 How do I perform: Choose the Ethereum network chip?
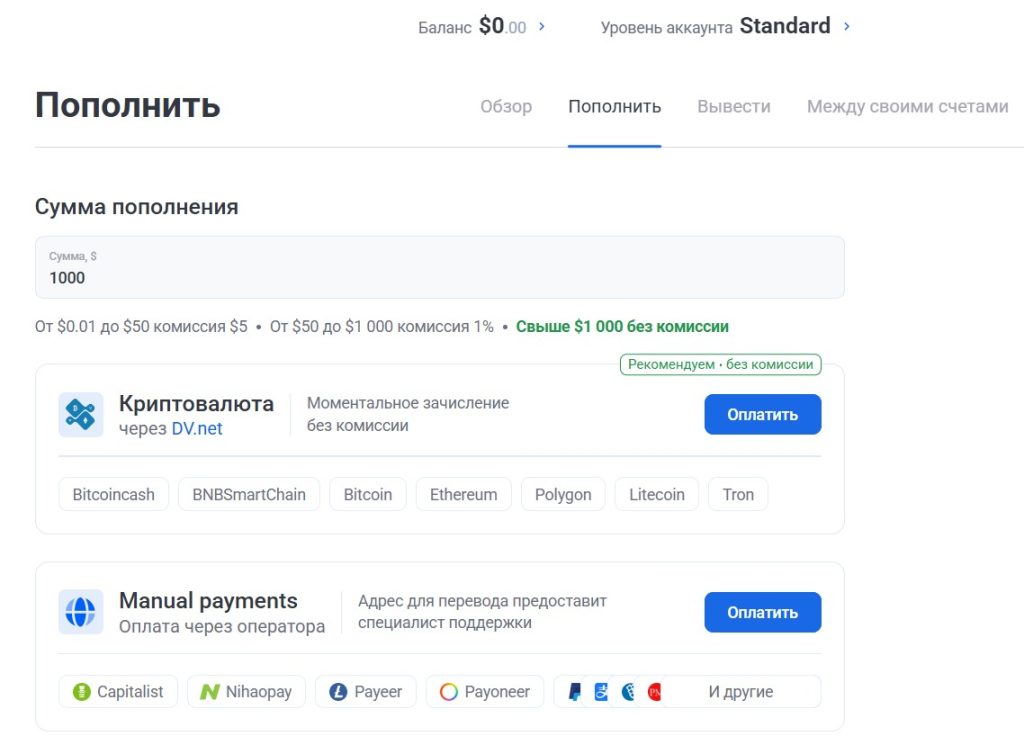point(463,493)
